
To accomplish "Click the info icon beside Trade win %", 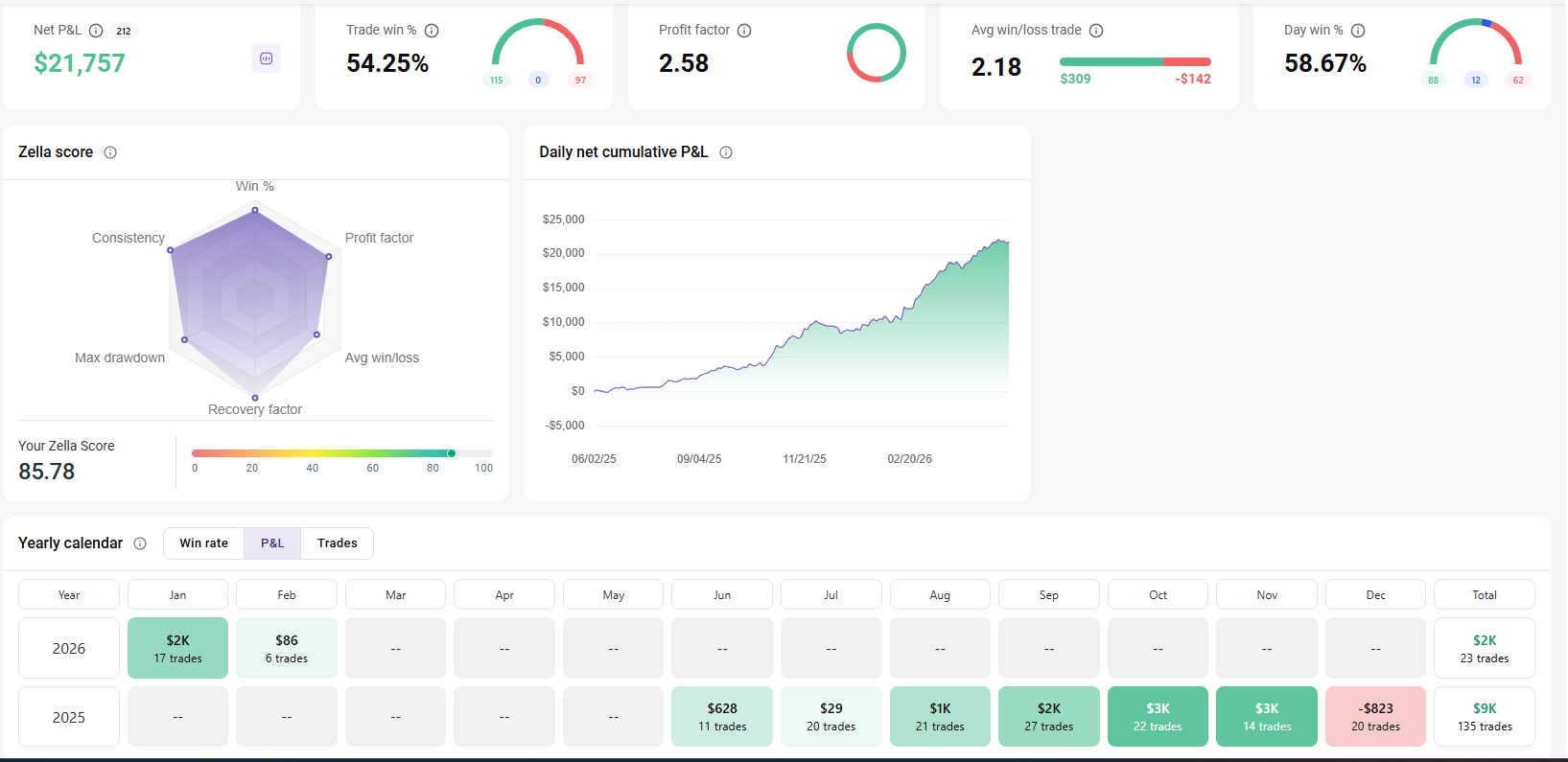I will pos(432,31).
